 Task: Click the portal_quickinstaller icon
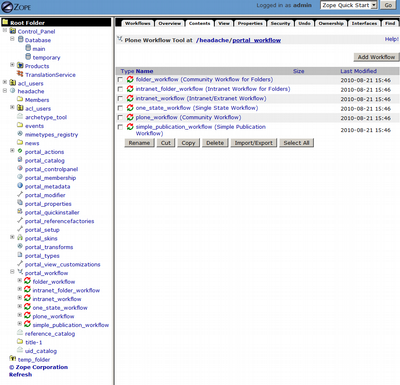coord(20,212)
